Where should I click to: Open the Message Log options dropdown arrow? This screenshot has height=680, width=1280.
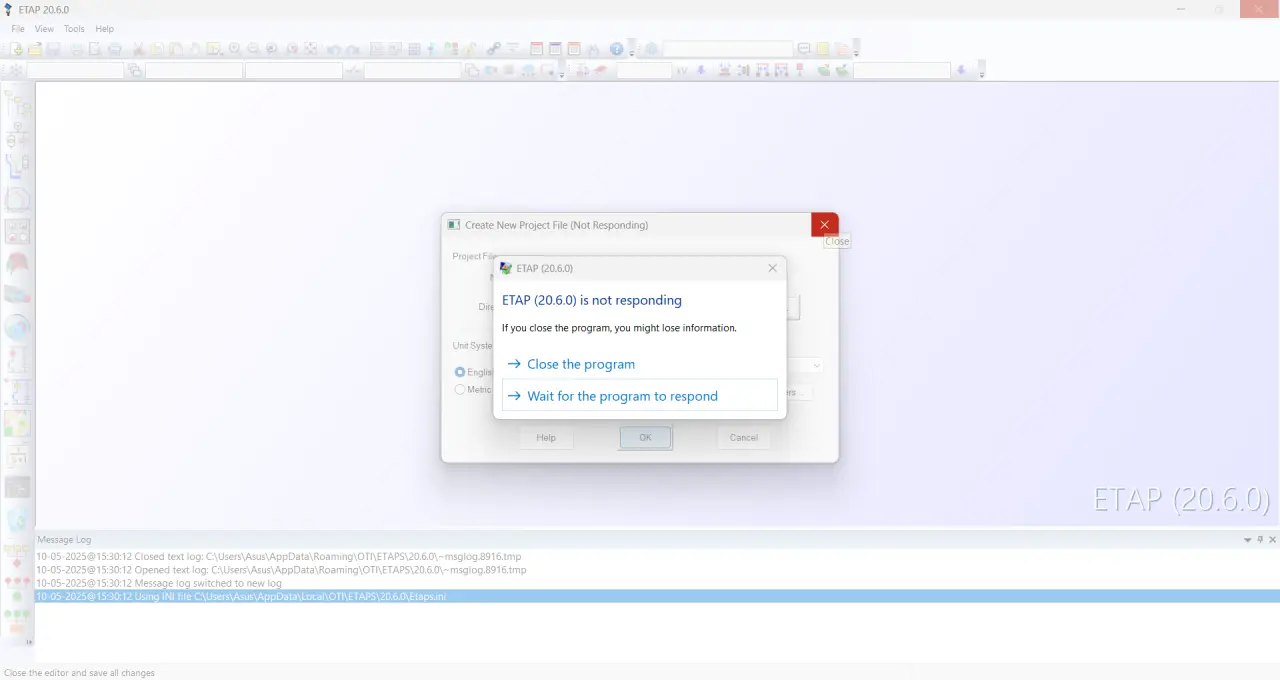coord(1247,540)
